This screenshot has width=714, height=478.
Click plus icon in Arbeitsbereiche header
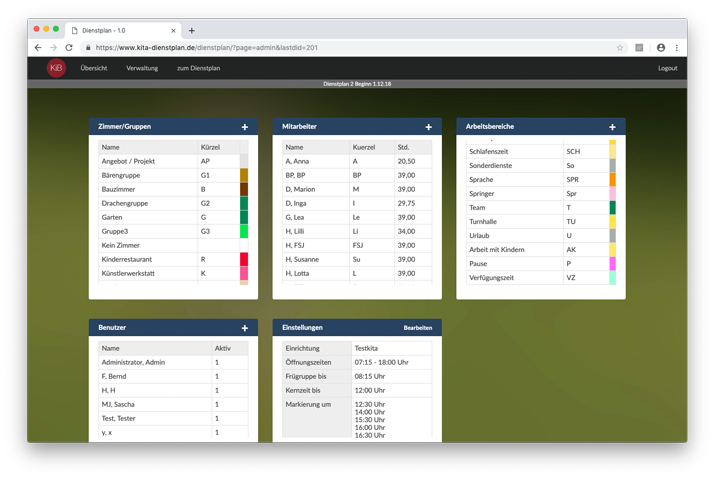pyautogui.click(x=613, y=127)
